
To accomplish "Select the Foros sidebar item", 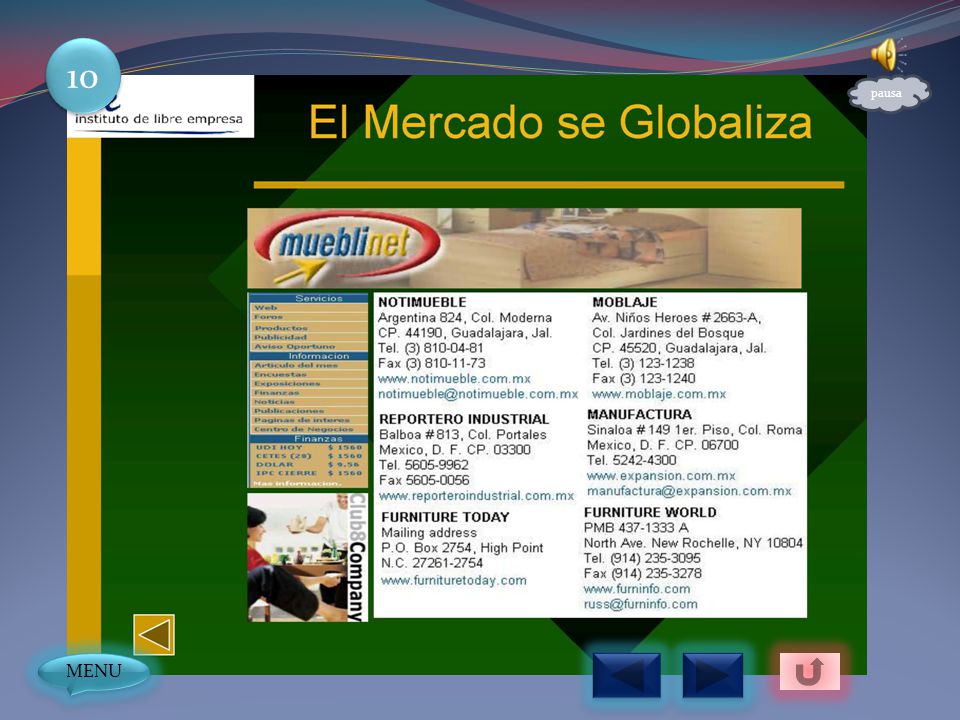I will point(308,317).
